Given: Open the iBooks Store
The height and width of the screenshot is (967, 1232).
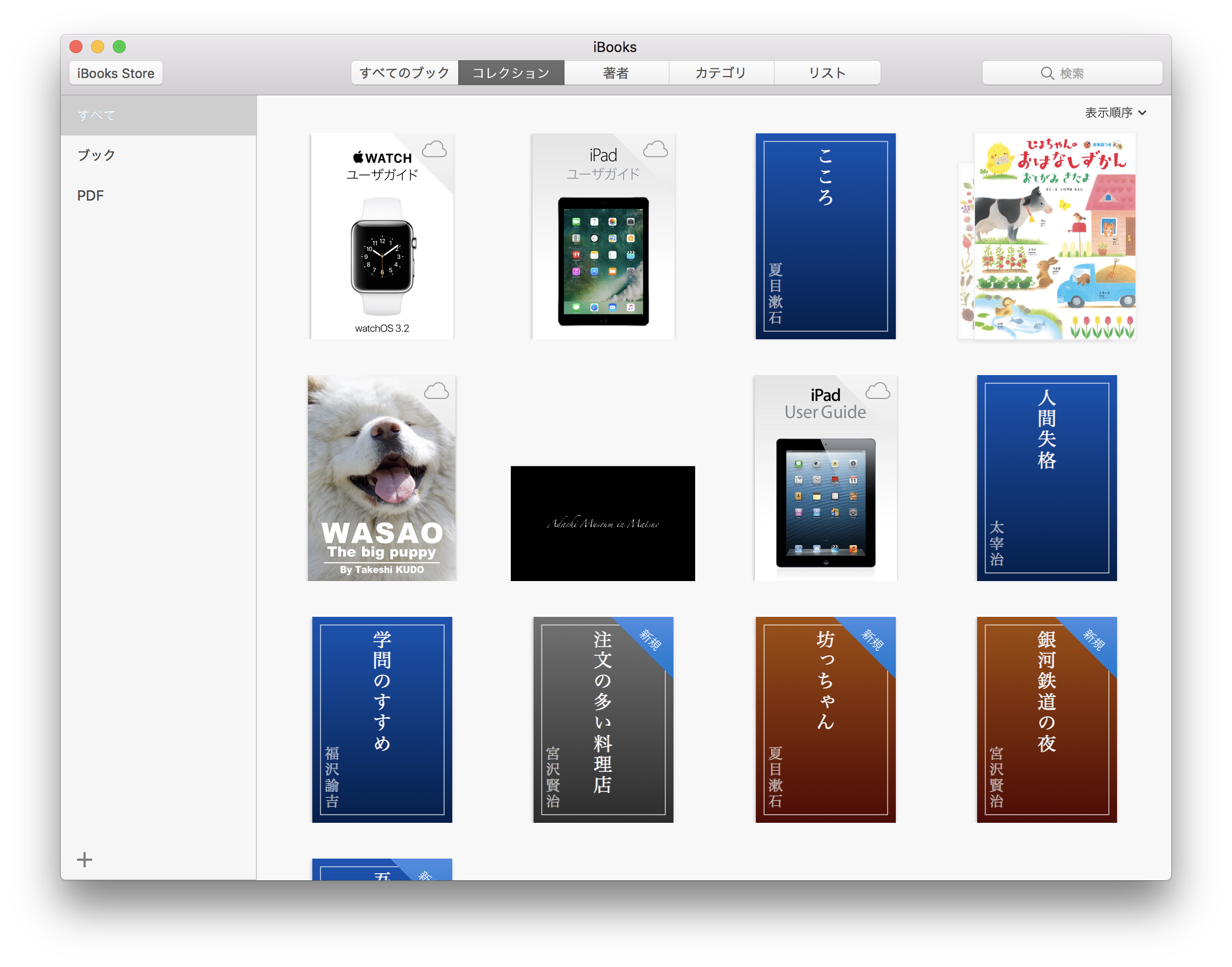Looking at the screenshot, I should [116, 74].
